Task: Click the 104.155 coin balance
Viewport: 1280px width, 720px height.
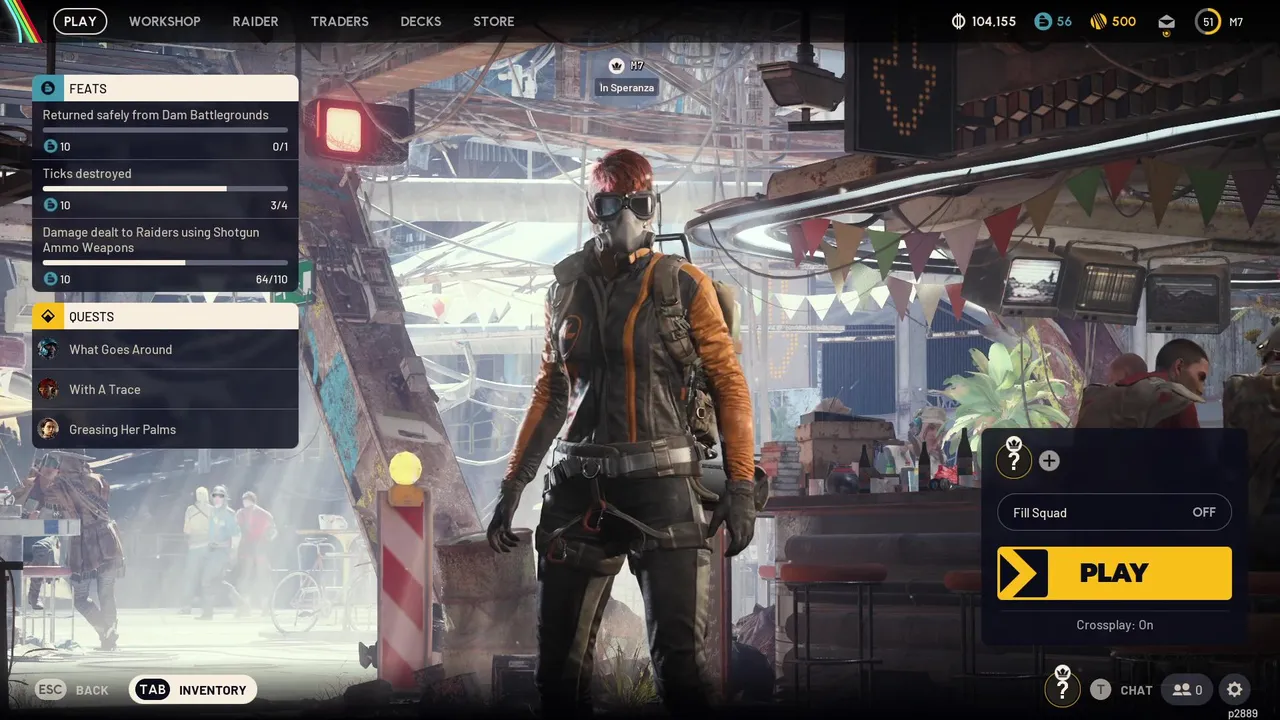Action: point(993,21)
